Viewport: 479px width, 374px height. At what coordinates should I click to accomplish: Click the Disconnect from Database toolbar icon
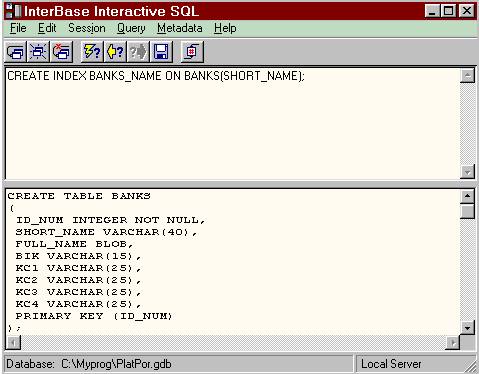[61, 52]
